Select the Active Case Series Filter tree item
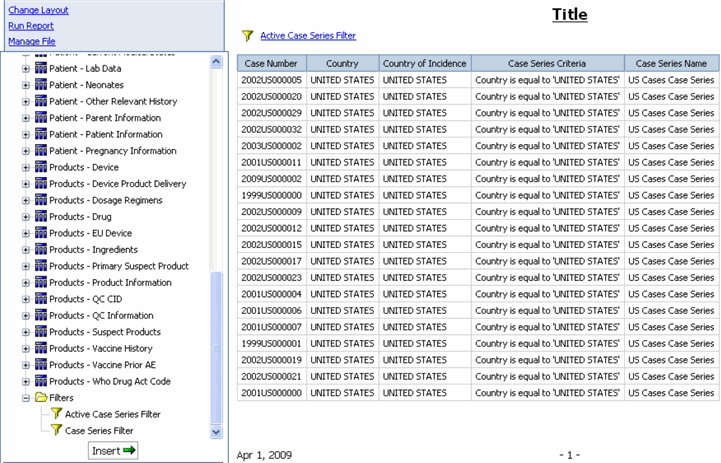This screenshot has height=463, width=721. click(113, 414)
